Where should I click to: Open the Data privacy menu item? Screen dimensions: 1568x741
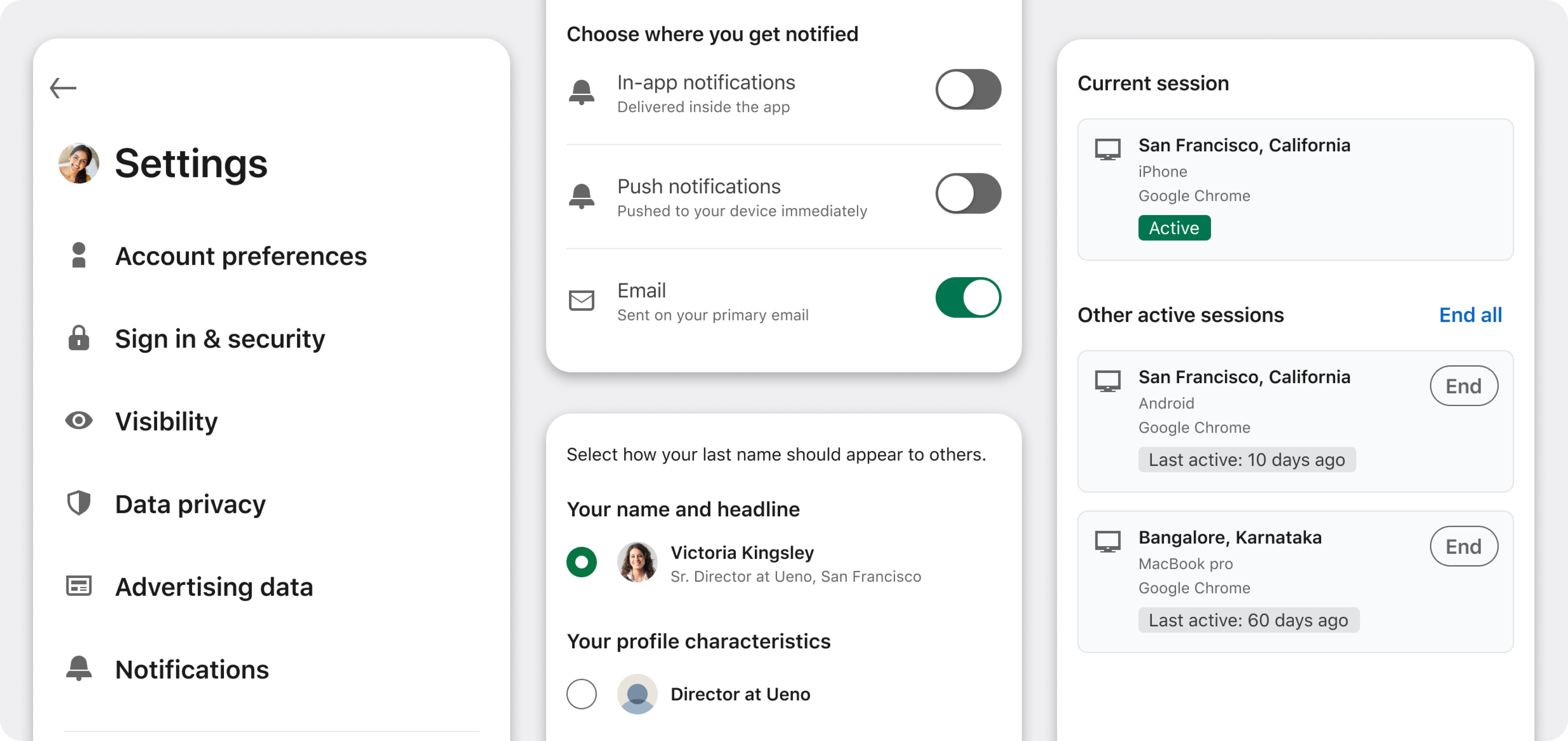pos(190,504)
